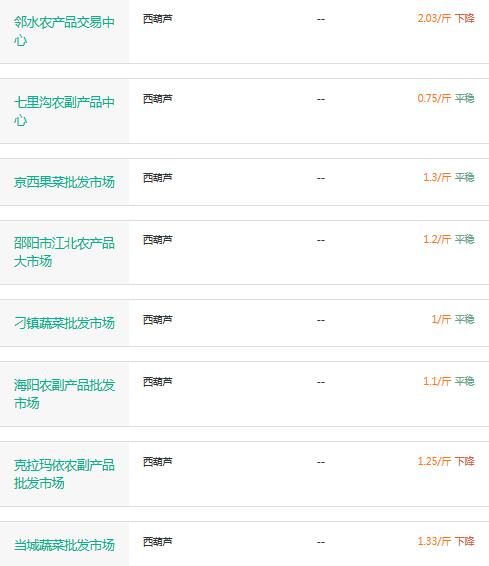Select 西葫芦 in the 刁镇 row

tap(158, 319)
